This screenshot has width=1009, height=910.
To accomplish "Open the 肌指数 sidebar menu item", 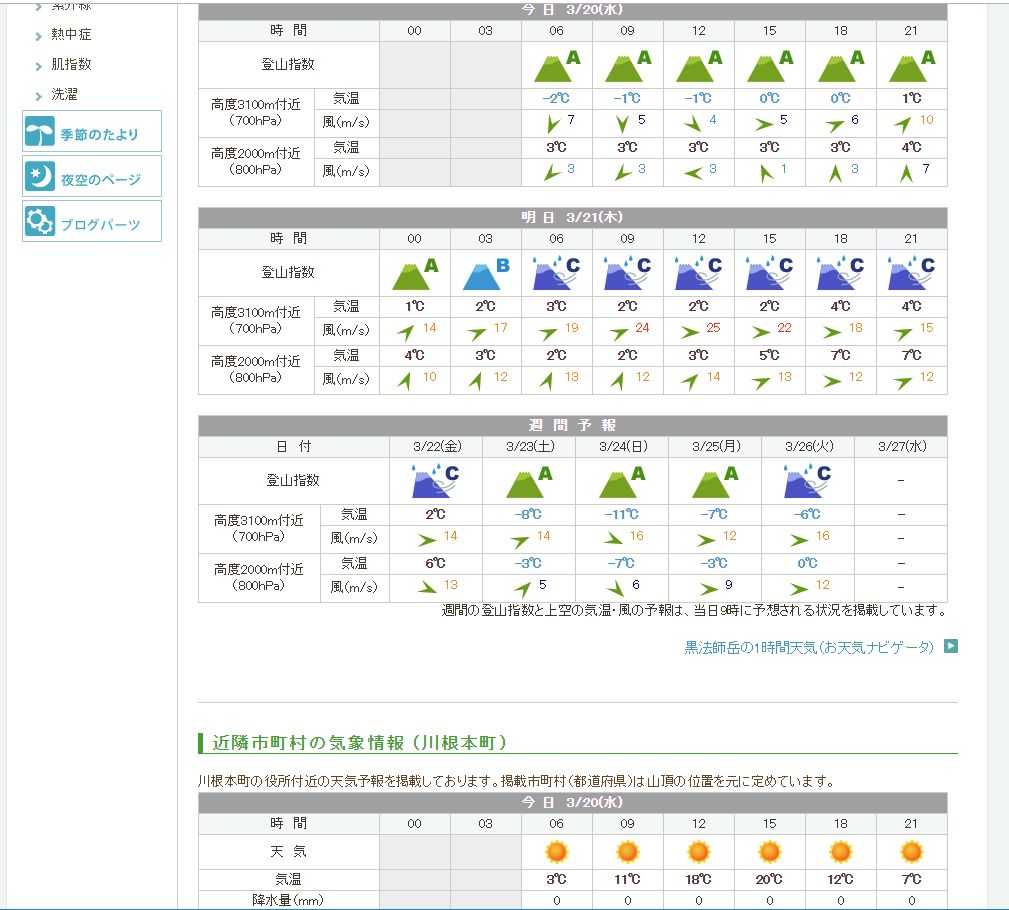I will 71,64.
